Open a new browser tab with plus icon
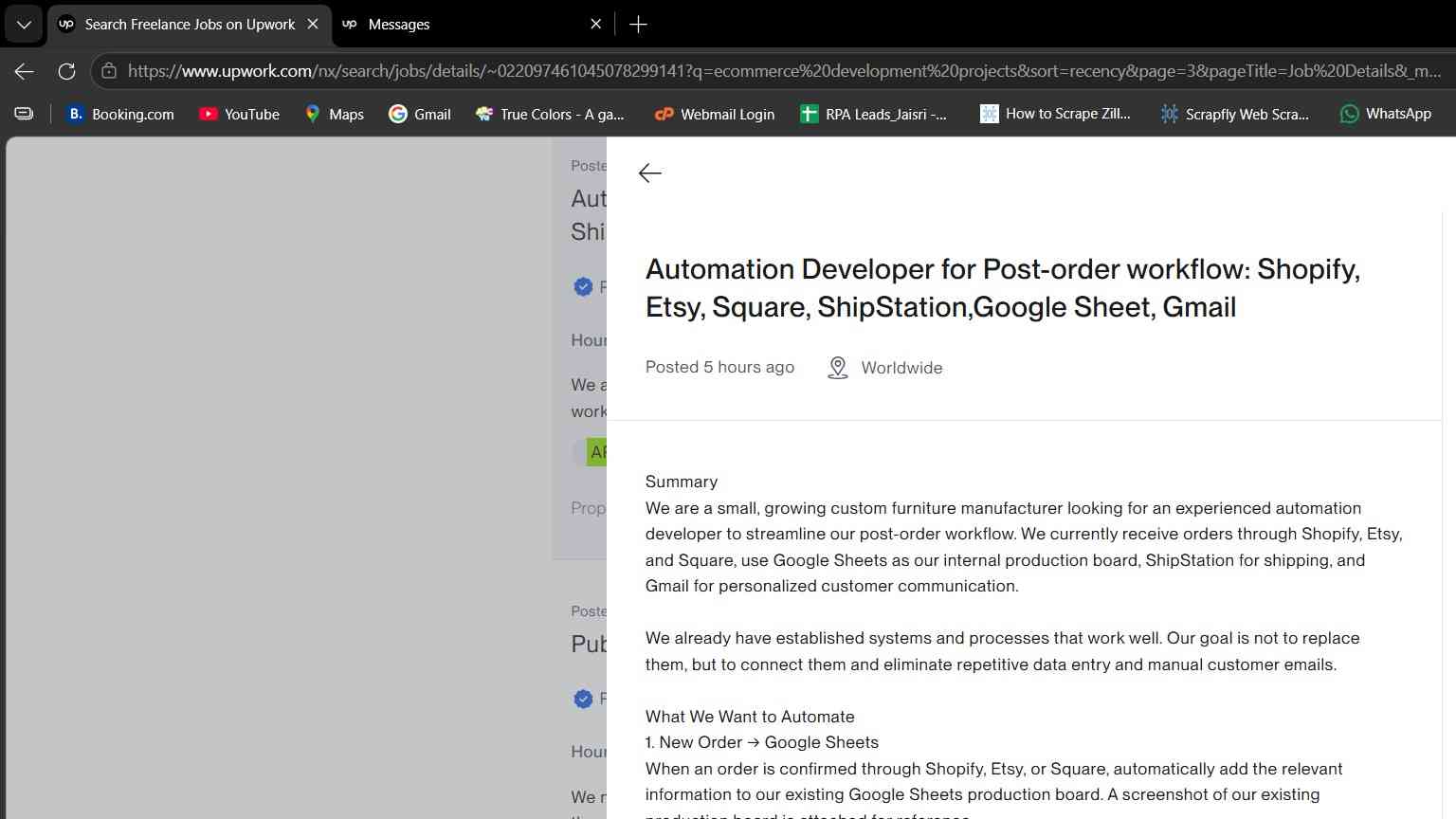This screenshot has width=1456, height=819. [638, 25]
